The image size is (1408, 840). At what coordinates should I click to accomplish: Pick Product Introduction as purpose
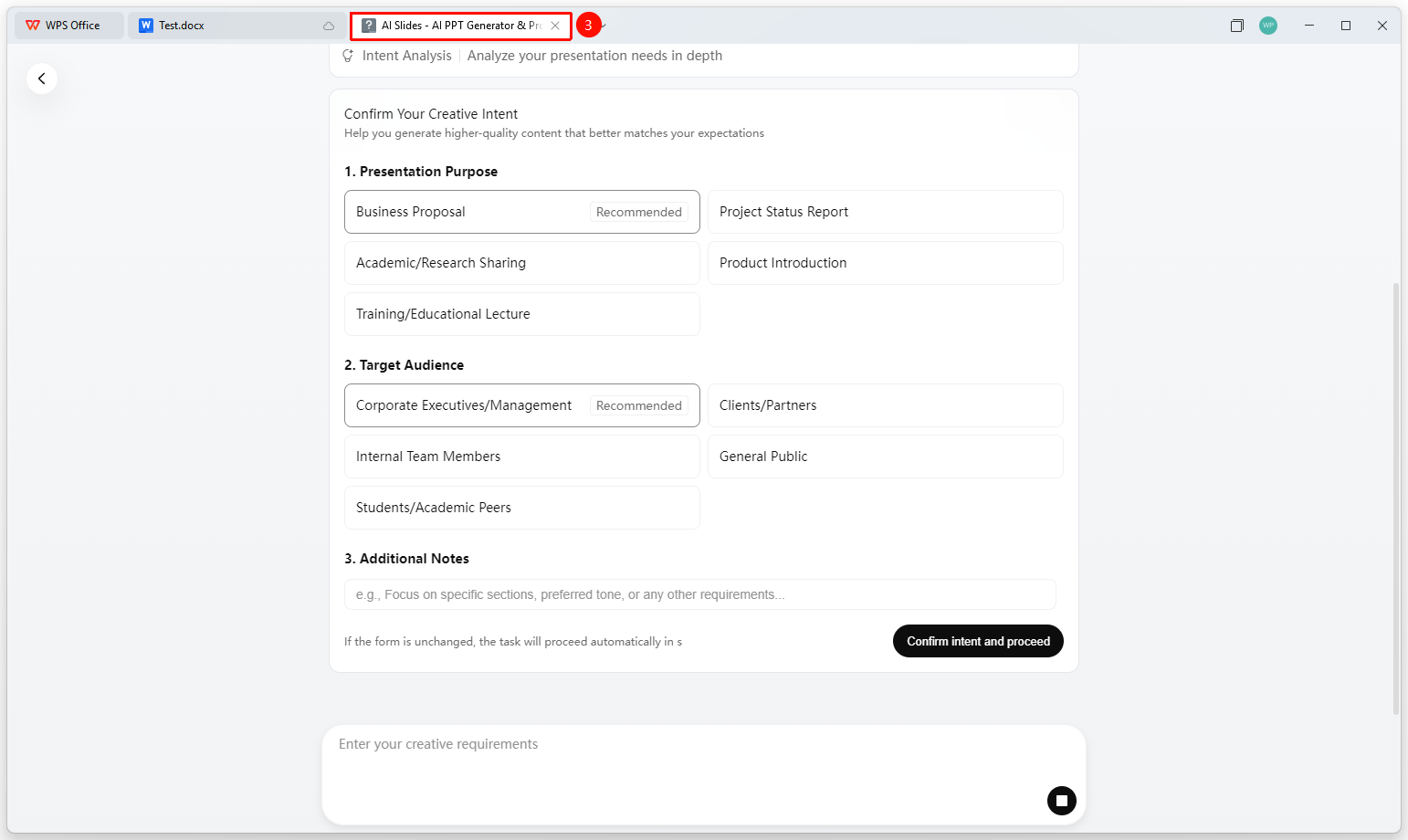click(886, 263)
